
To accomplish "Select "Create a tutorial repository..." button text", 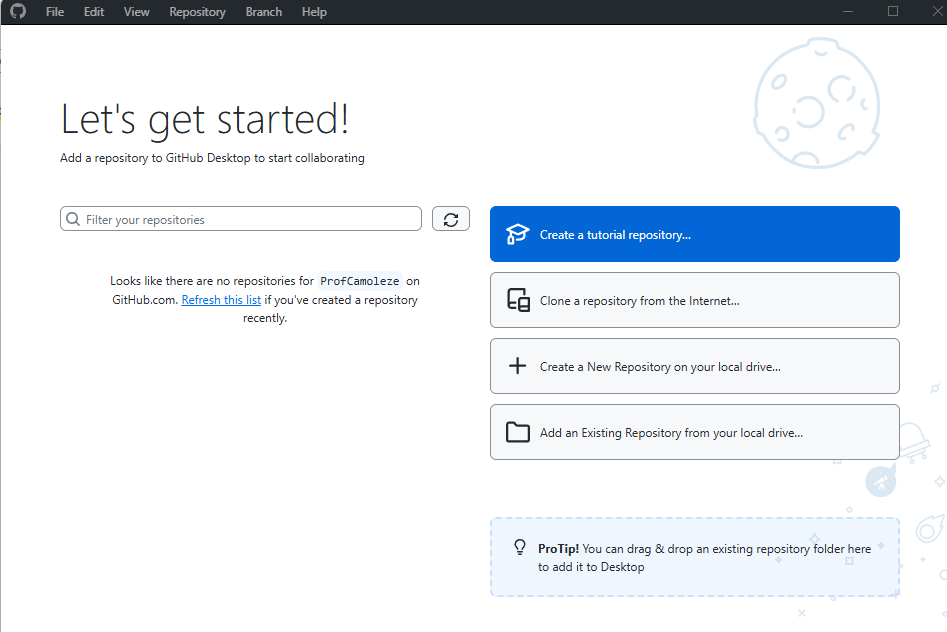I will pyautogui.click(x=615, y=235).
